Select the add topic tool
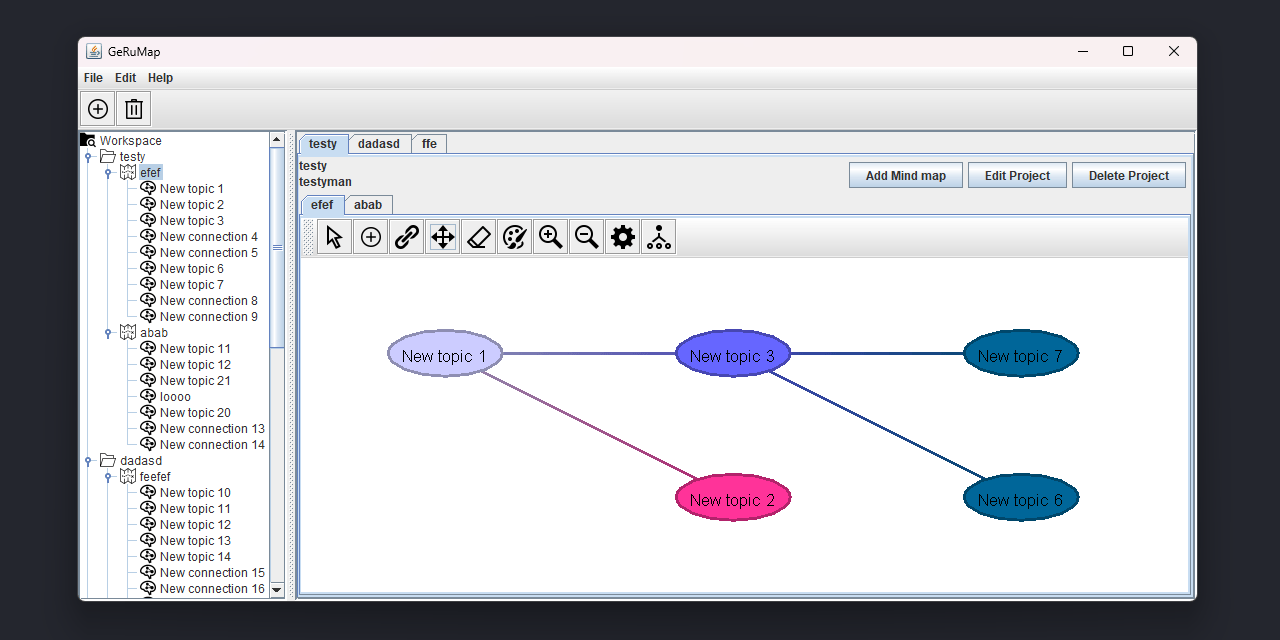Screen dimensions: 1280x640 [370, 236]
